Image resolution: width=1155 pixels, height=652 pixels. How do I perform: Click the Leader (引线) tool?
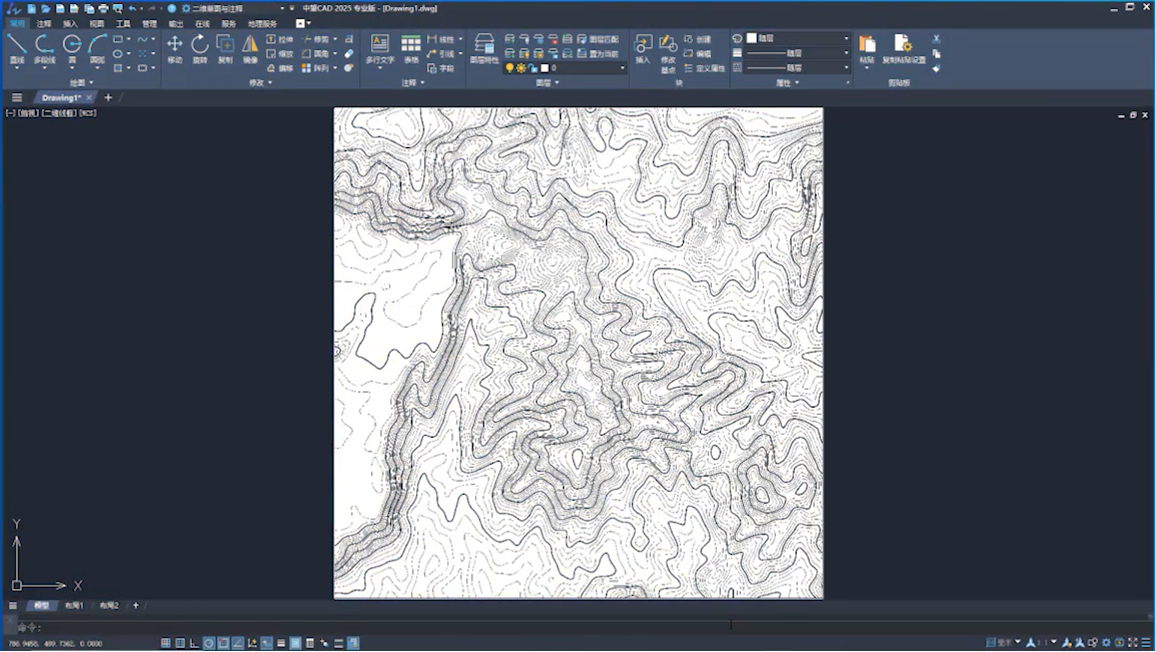pos(441,54)
